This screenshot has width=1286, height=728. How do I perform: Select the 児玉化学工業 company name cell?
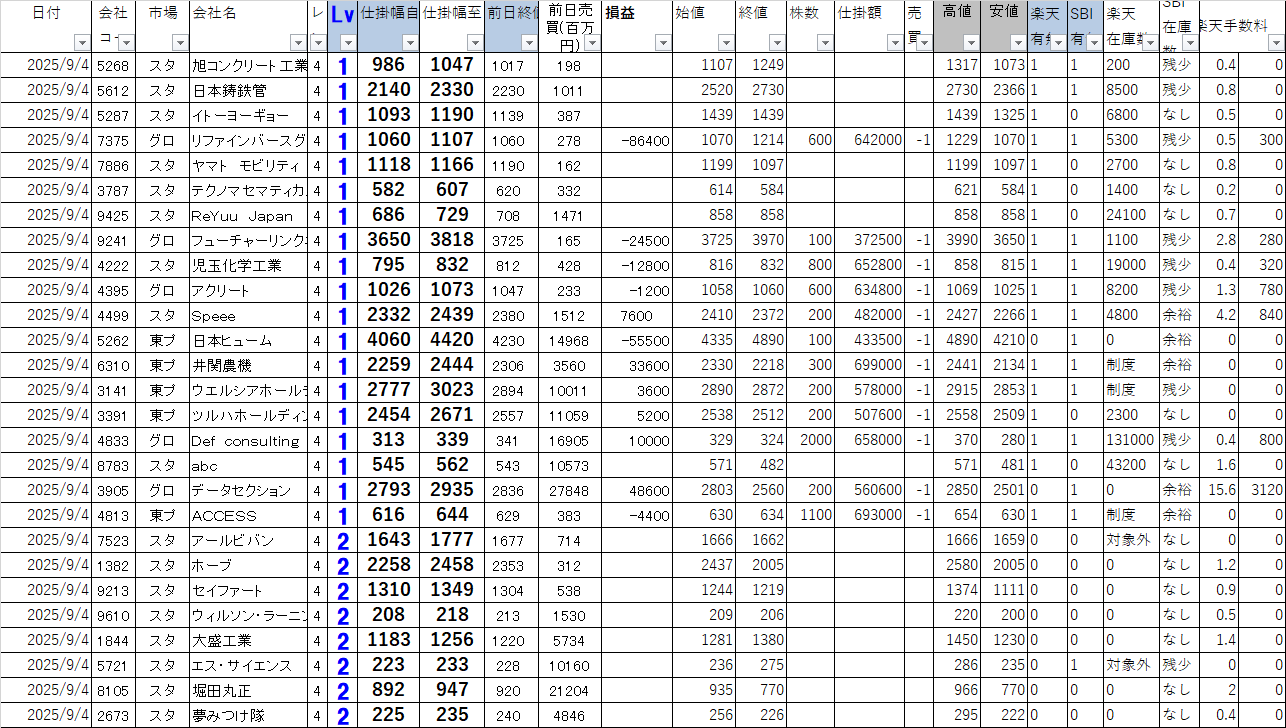tap(249, 265)
